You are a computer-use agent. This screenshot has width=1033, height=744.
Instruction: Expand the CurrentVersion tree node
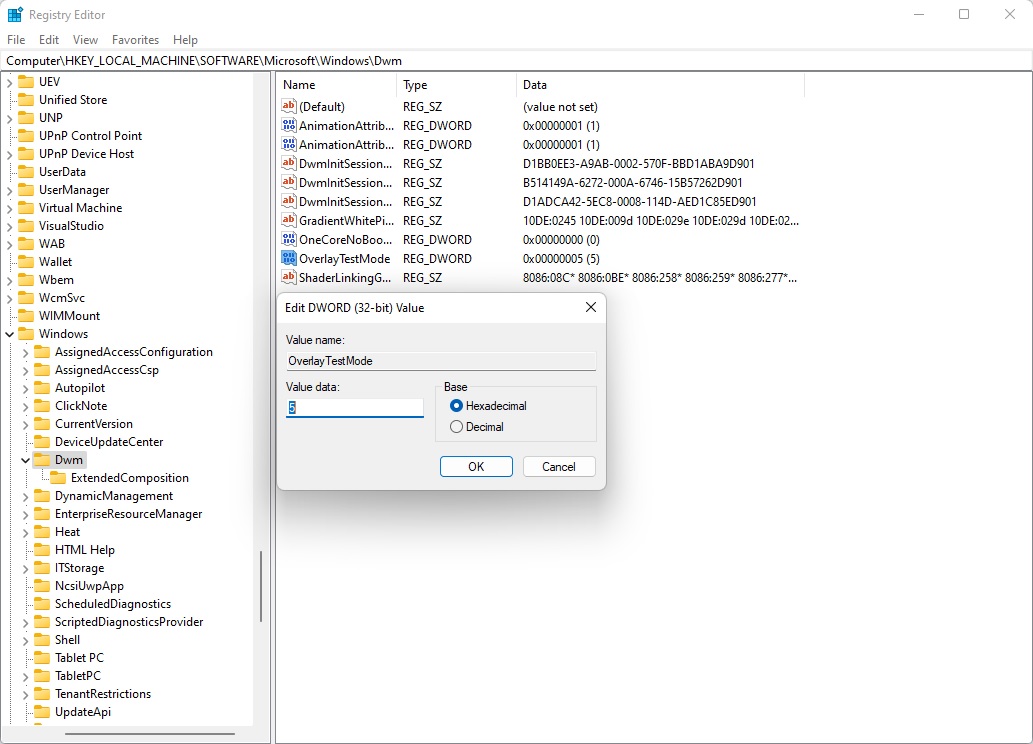[26, 424]
